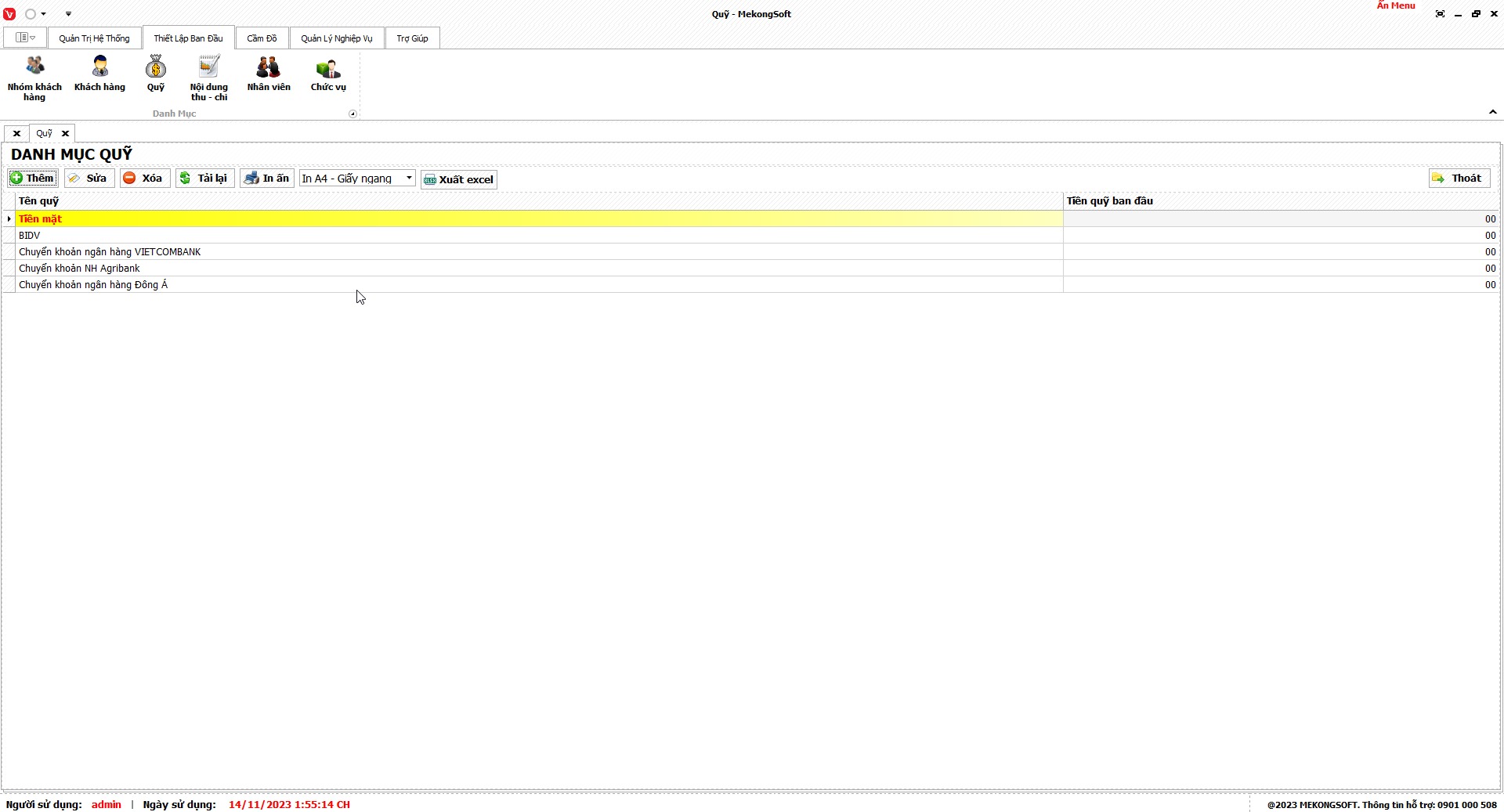Open the Danh Mục group launcher
The image size is (1504, 812).
(352, 114)
